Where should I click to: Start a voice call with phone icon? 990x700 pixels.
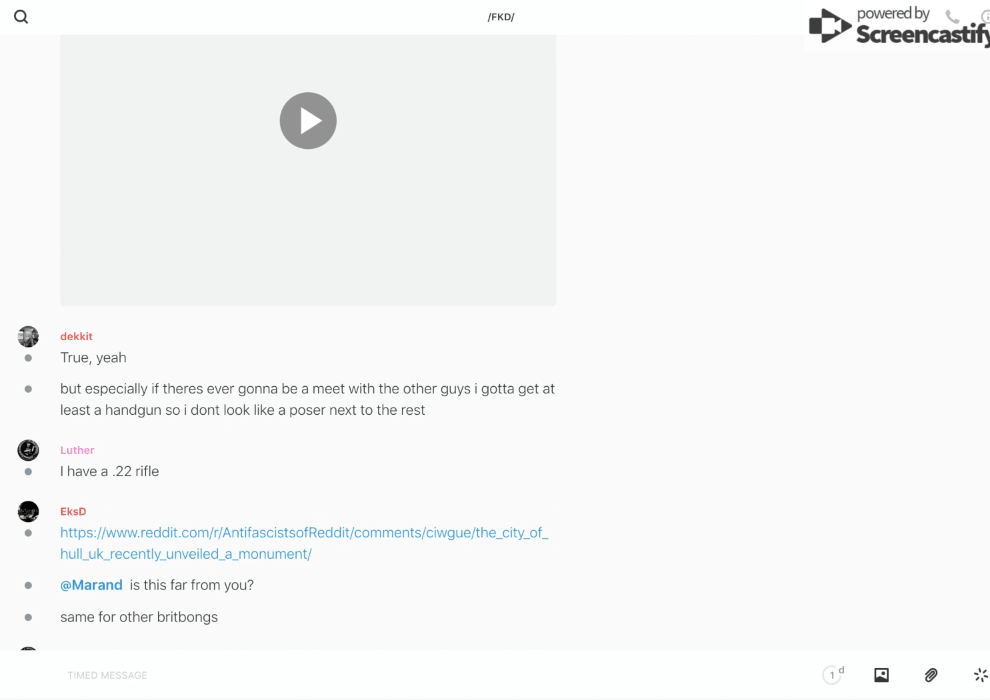952,17
